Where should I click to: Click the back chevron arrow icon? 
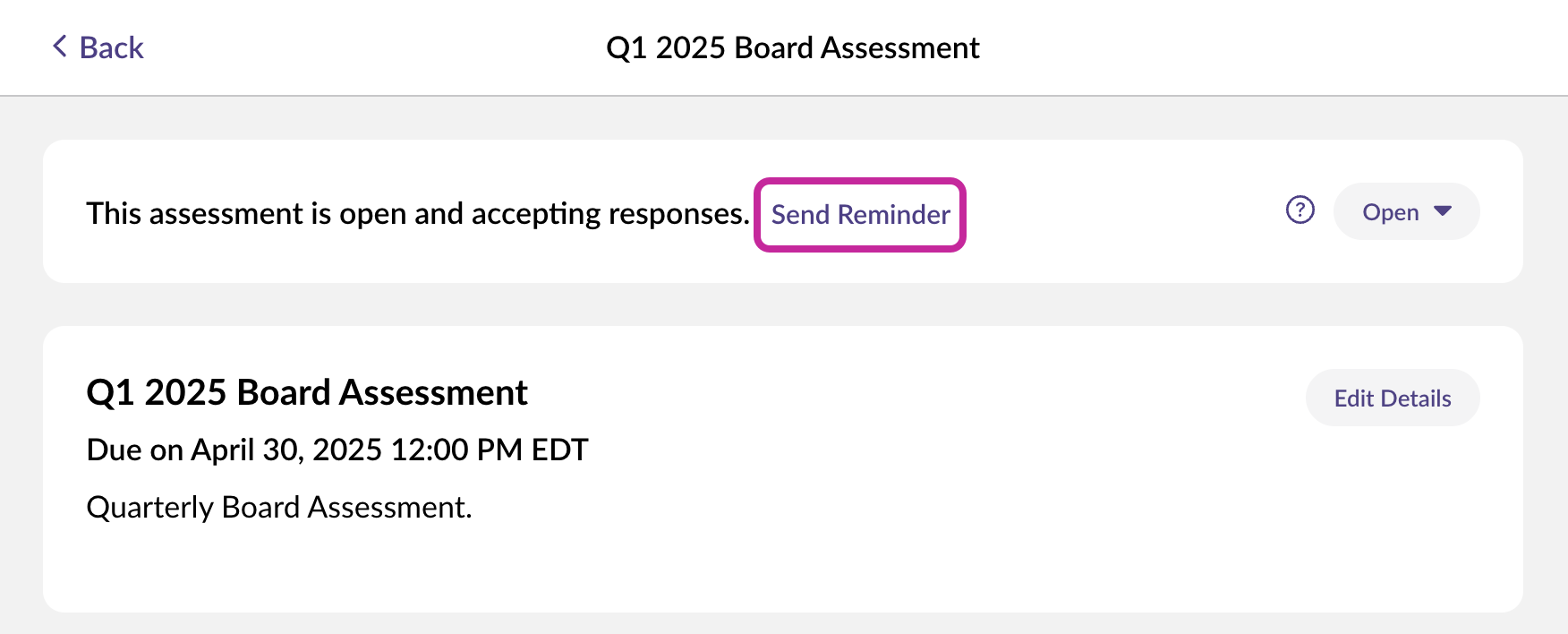point(60,47)
